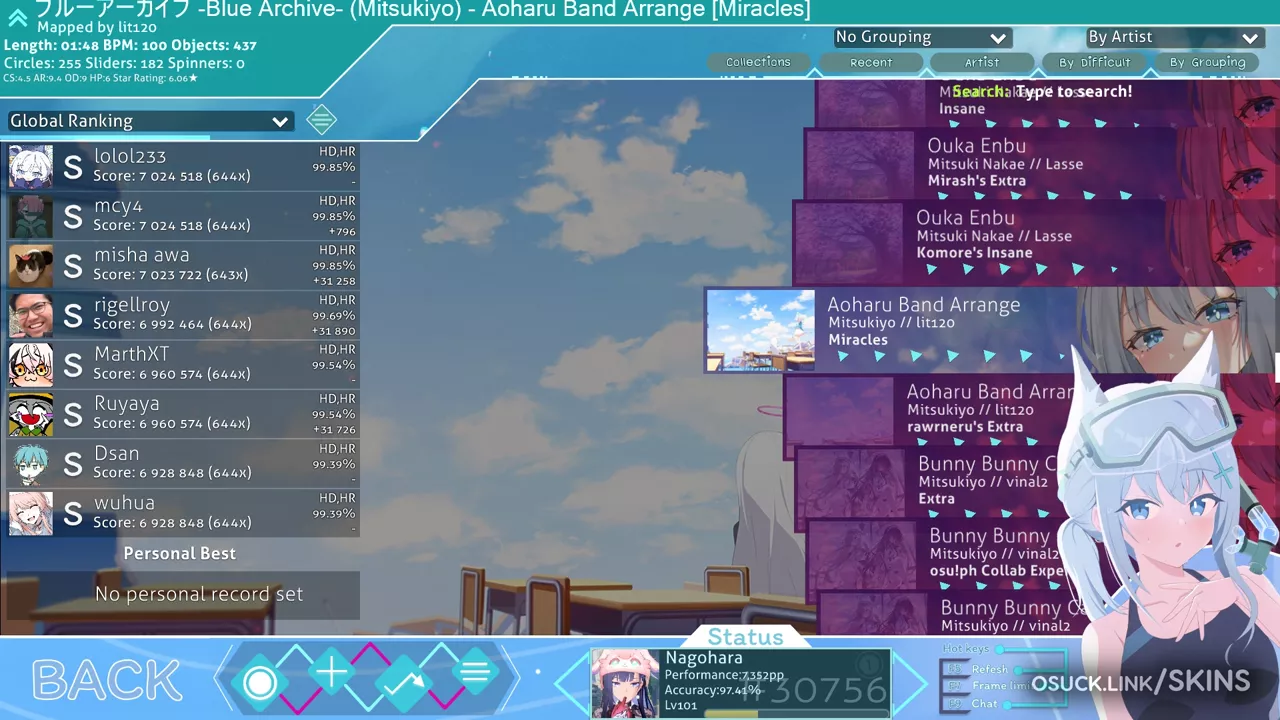Open Nagohara's user status panel
This screenshot has height=720, width=1280.
coord(740,684)
